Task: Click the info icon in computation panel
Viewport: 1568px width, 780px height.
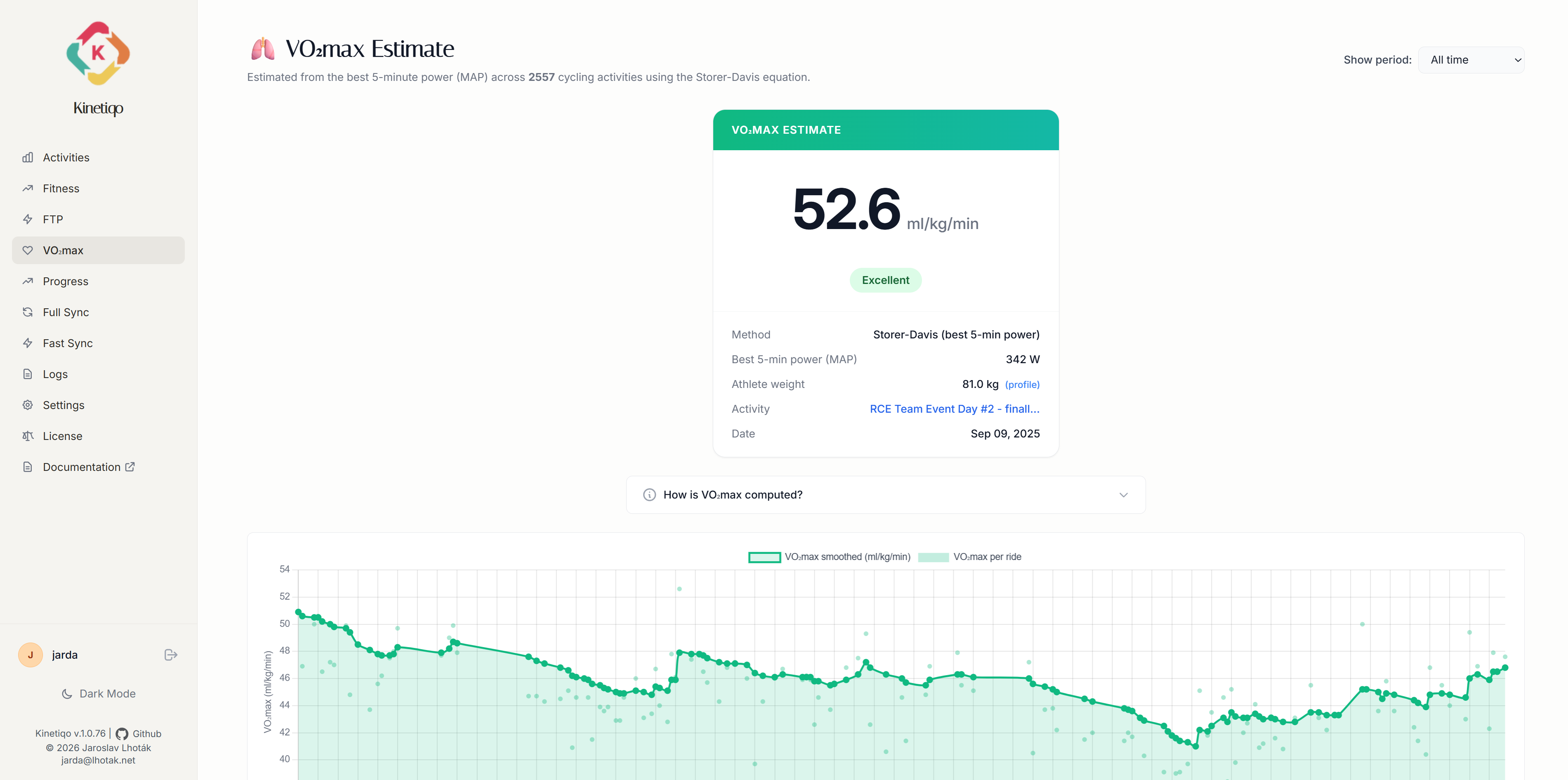Action: 649,495
